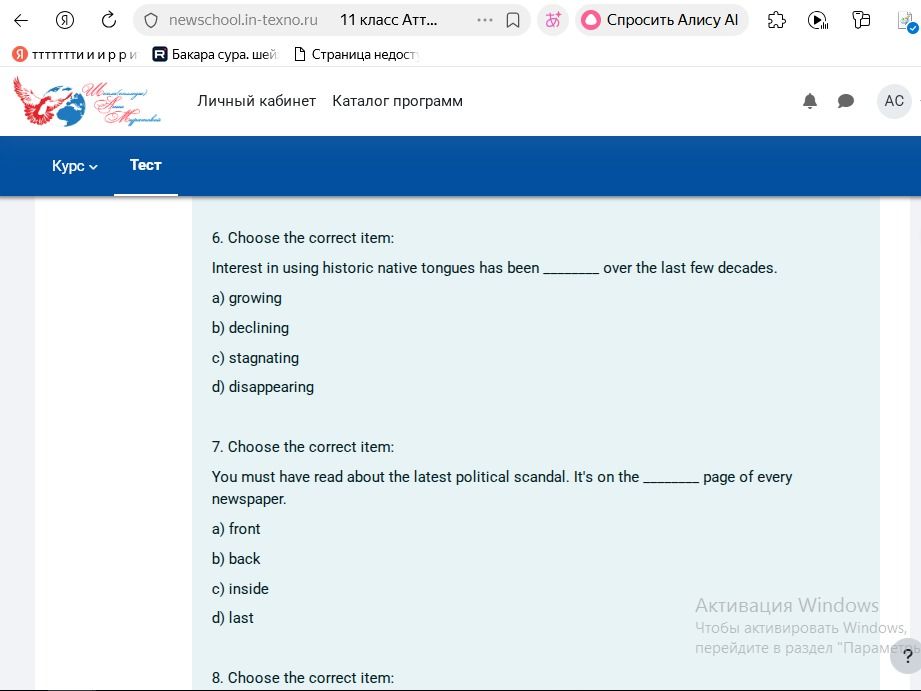Viewport: 921px width, 691px height.
Task: Open the notifications bell
Action: click(810, 101)
